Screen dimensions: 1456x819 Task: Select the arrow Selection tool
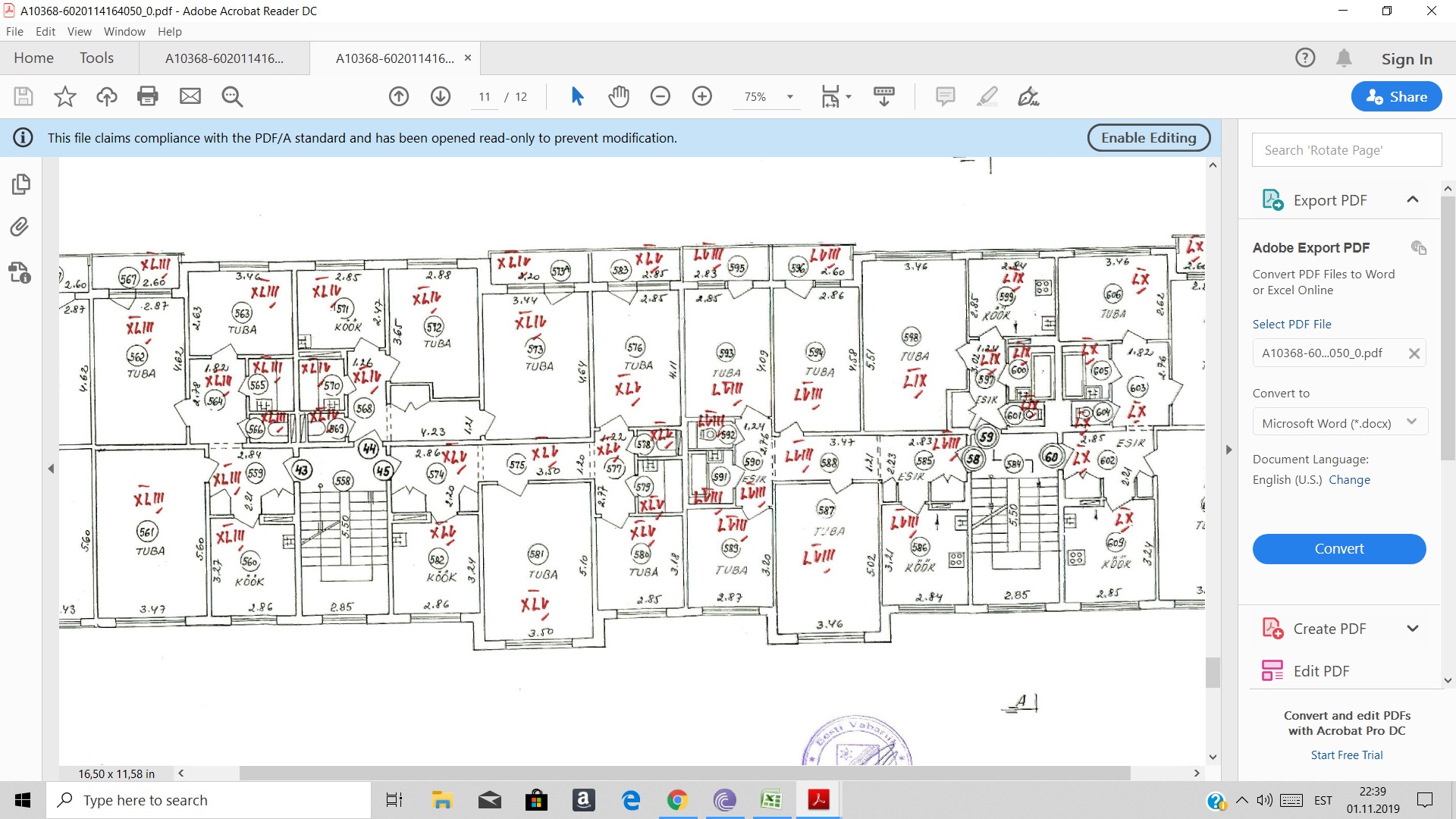click(577, 96)
